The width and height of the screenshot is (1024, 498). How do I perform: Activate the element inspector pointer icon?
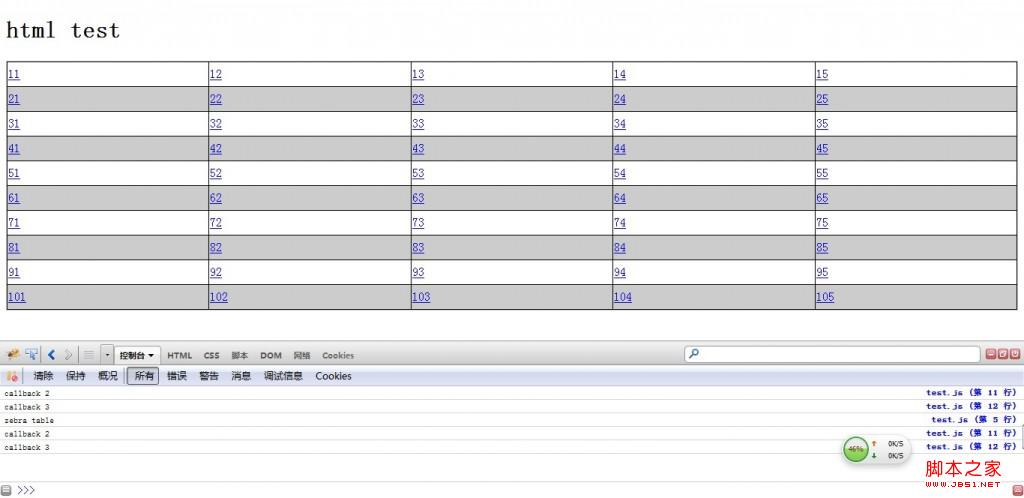[32, 355]
